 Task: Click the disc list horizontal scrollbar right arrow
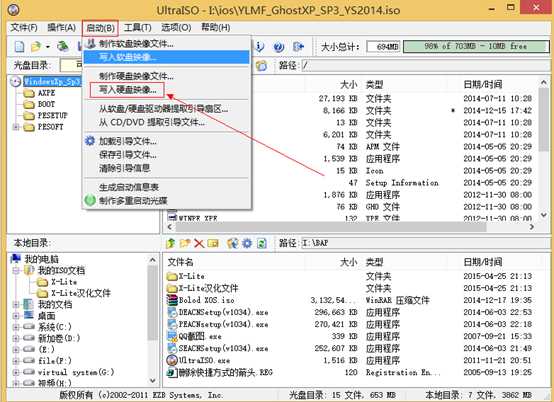(x=531, y=227)
